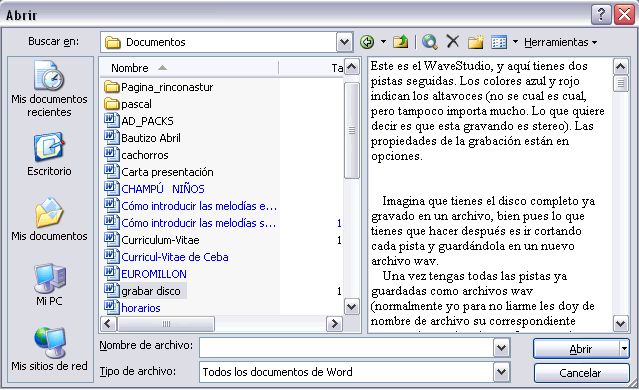
Task: Click Word icon beside Curriculum-Vitae
Action: click(111, 240)
